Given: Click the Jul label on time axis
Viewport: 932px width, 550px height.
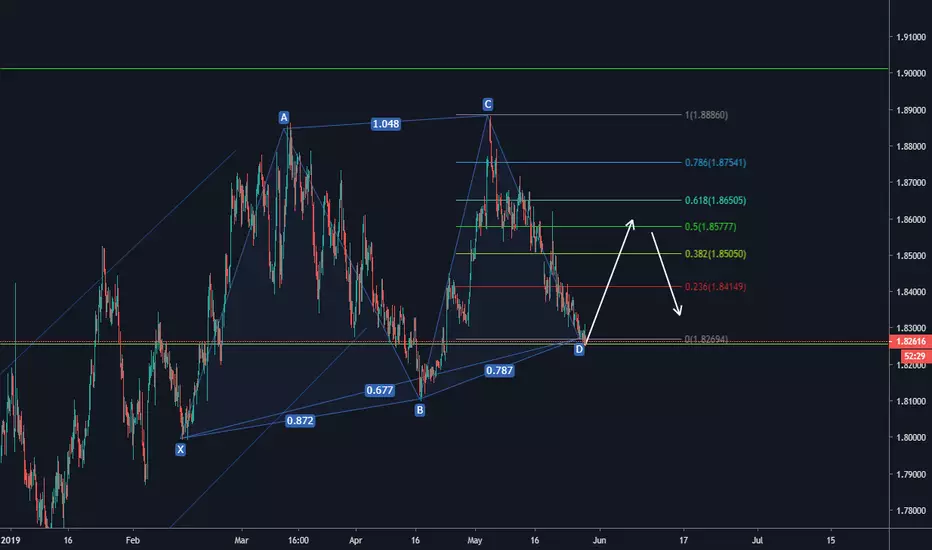Looking at the screenshot, I should point(757,540).
